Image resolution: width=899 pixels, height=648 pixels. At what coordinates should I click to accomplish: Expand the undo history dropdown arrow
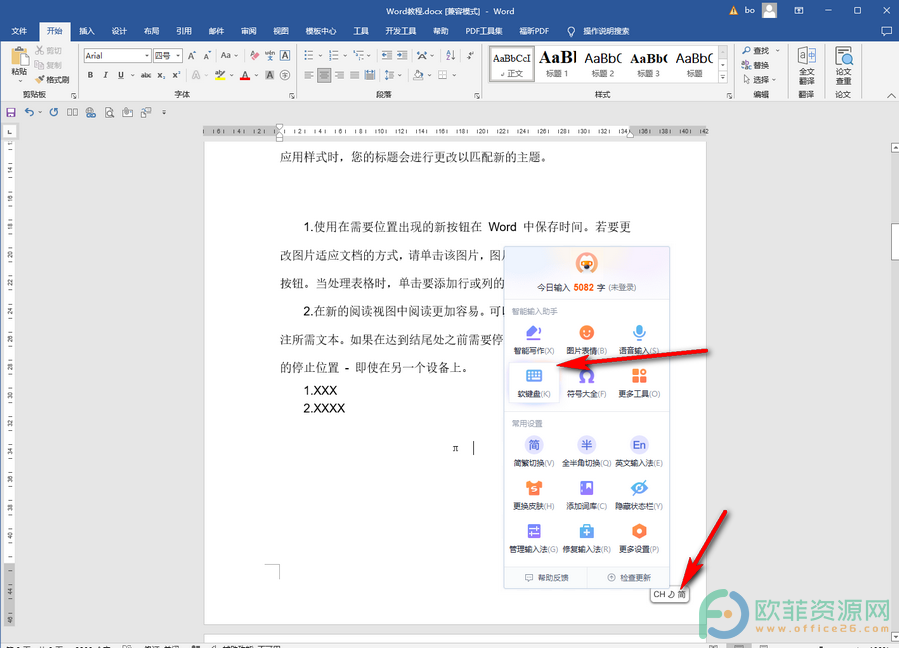point(40,112)
